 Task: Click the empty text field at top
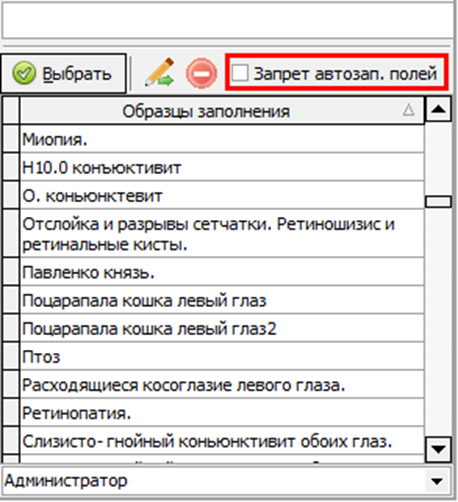pos(228,19)
